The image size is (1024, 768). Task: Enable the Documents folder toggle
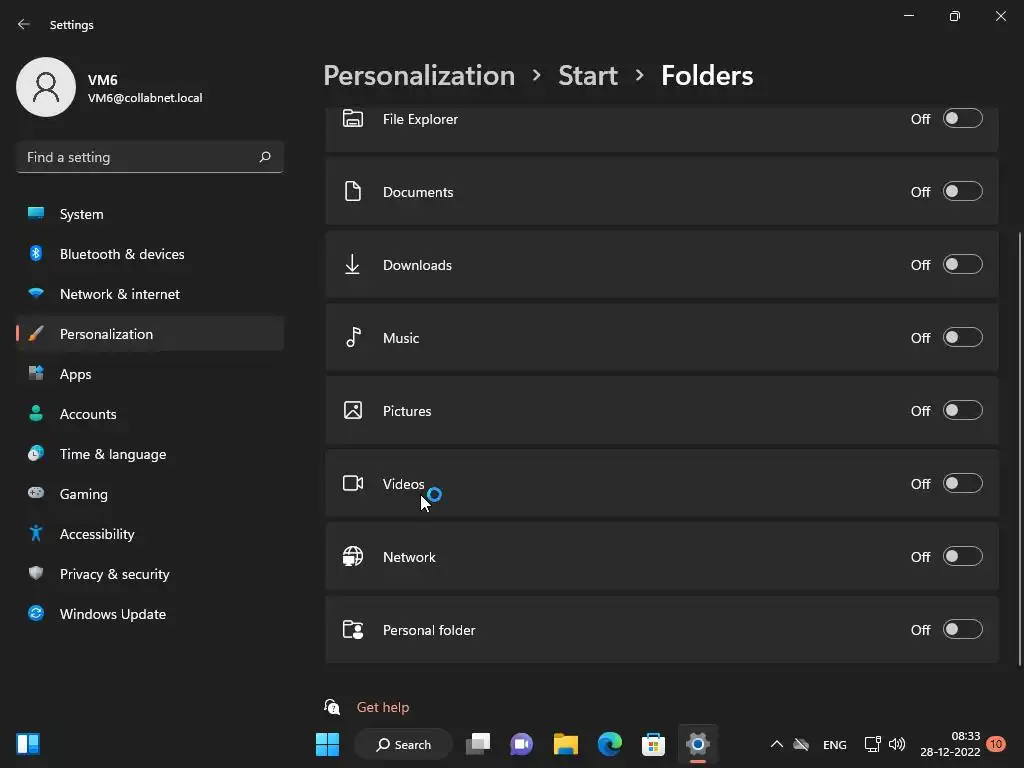tap(962, 191)
